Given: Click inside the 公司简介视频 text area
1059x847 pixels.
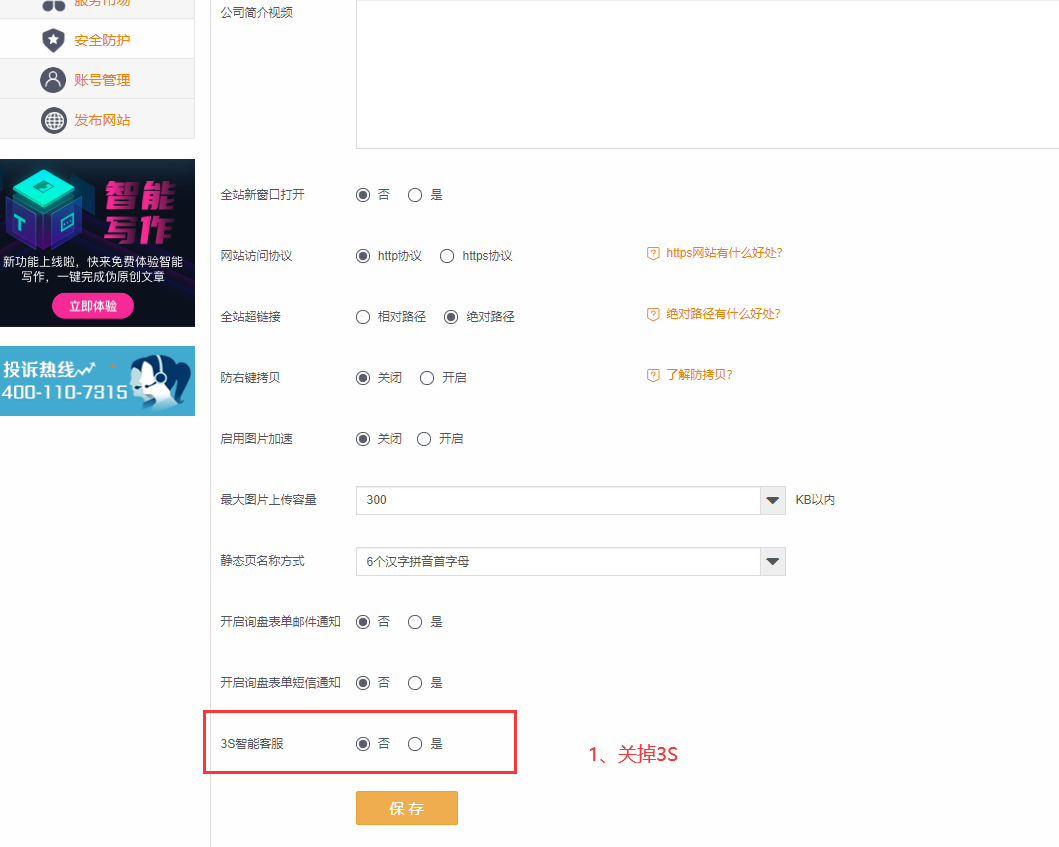Looking at the screenshot, I should pyautogui.click(x=707, y=74).
